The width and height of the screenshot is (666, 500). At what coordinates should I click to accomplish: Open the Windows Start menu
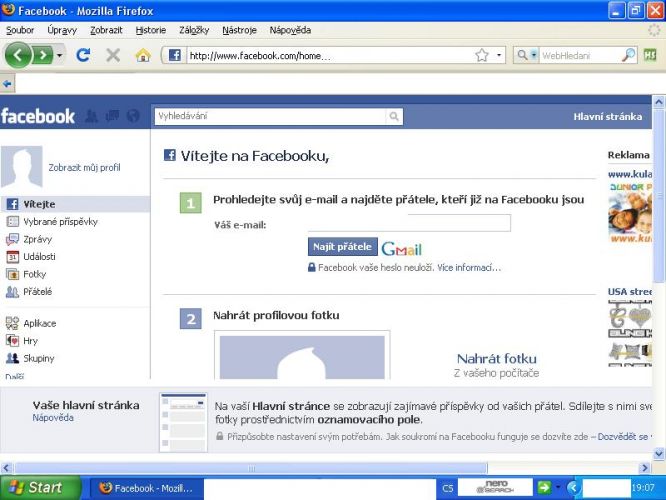click(x=41, y=487)
